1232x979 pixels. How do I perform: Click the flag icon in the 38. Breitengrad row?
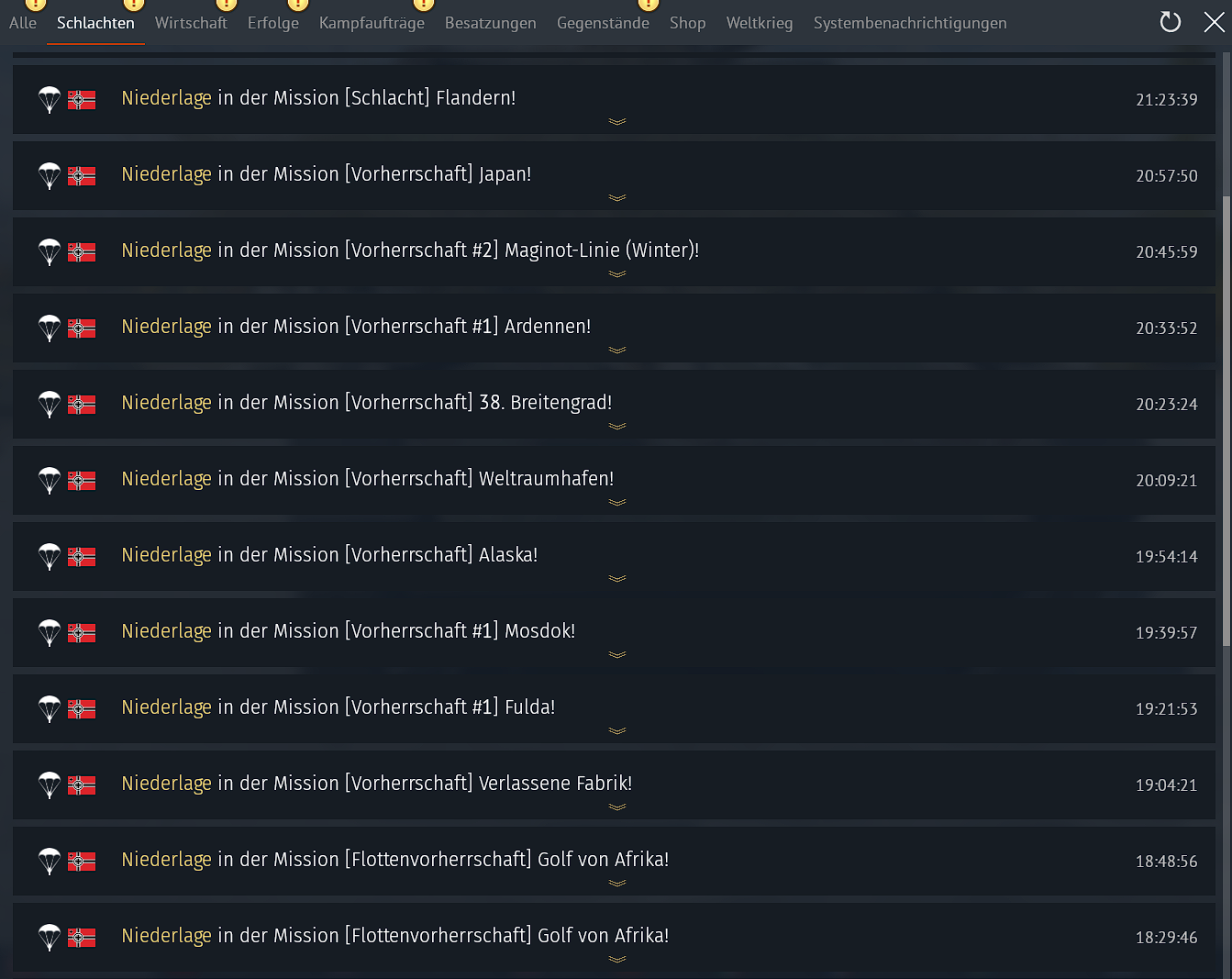82,404
